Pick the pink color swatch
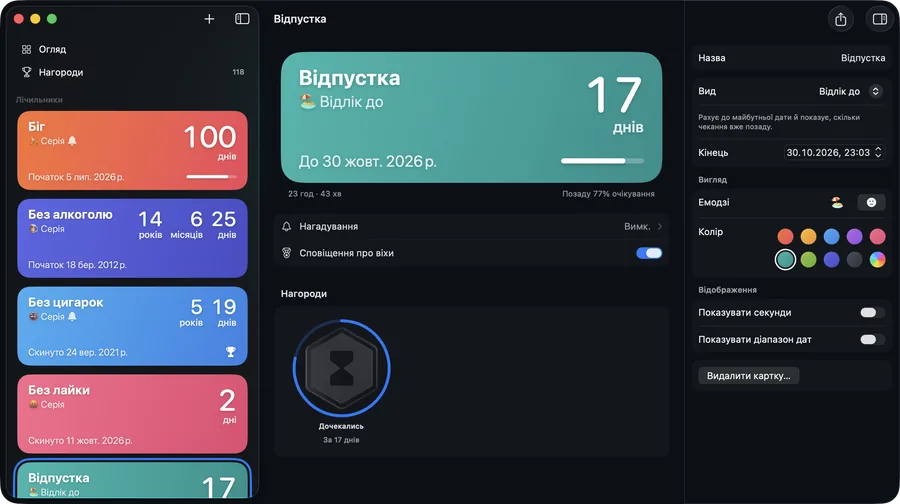900x504 pixels. point(877,236)
